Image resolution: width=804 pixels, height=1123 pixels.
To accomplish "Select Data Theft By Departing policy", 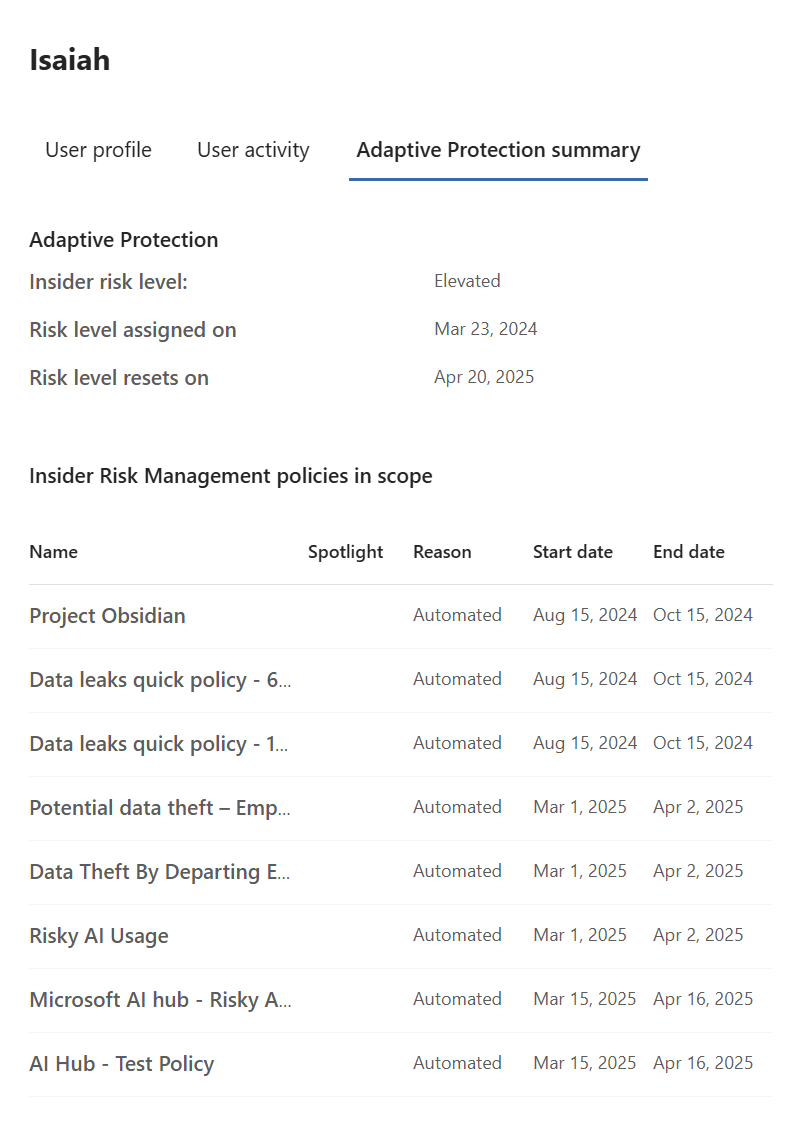I will tap(159, 872).
